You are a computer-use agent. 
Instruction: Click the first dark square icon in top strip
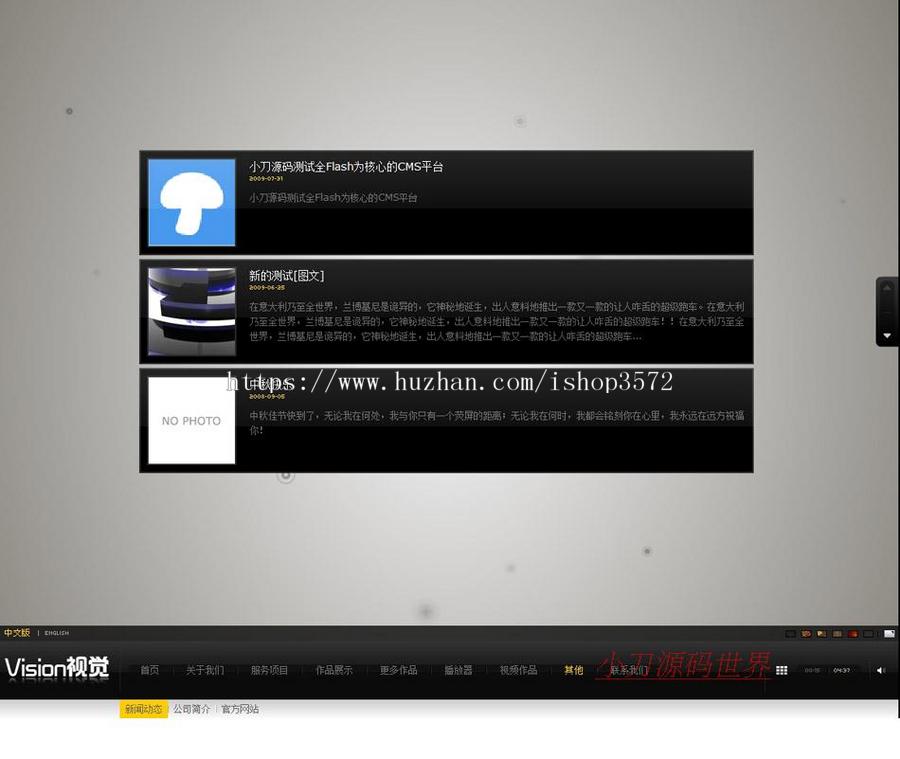click(x=790, y=633)
